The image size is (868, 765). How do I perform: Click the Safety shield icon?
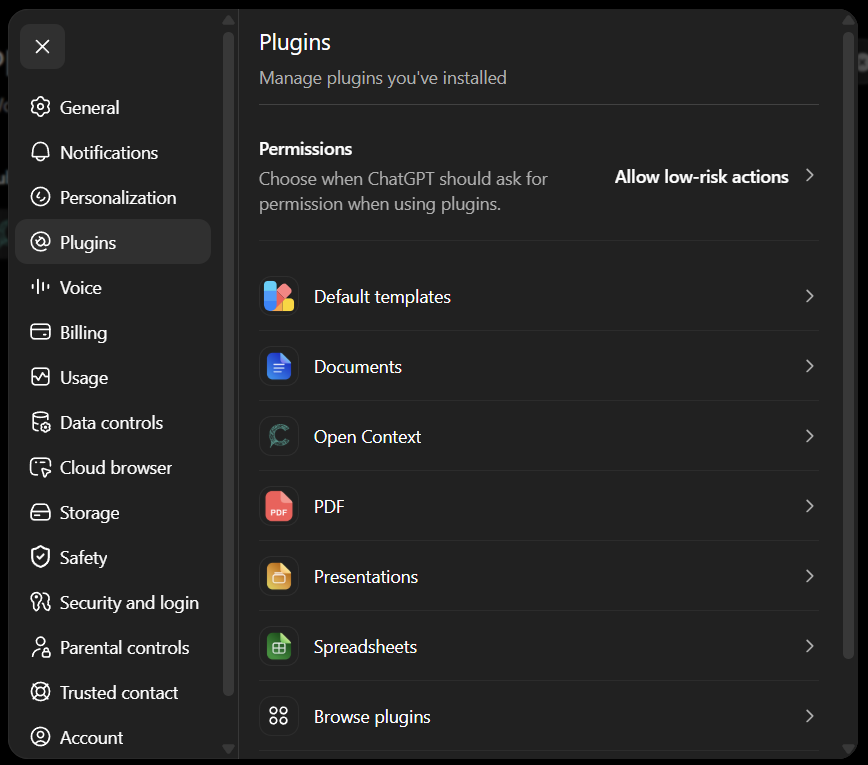[40, 557]
